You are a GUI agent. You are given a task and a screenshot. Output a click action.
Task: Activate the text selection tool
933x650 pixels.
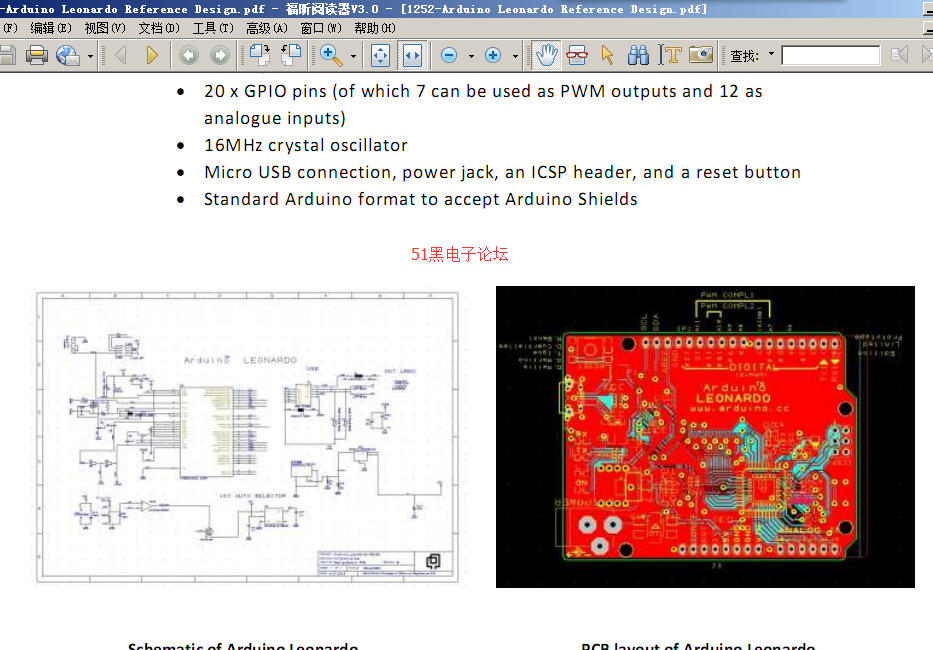tap(670, 55)
